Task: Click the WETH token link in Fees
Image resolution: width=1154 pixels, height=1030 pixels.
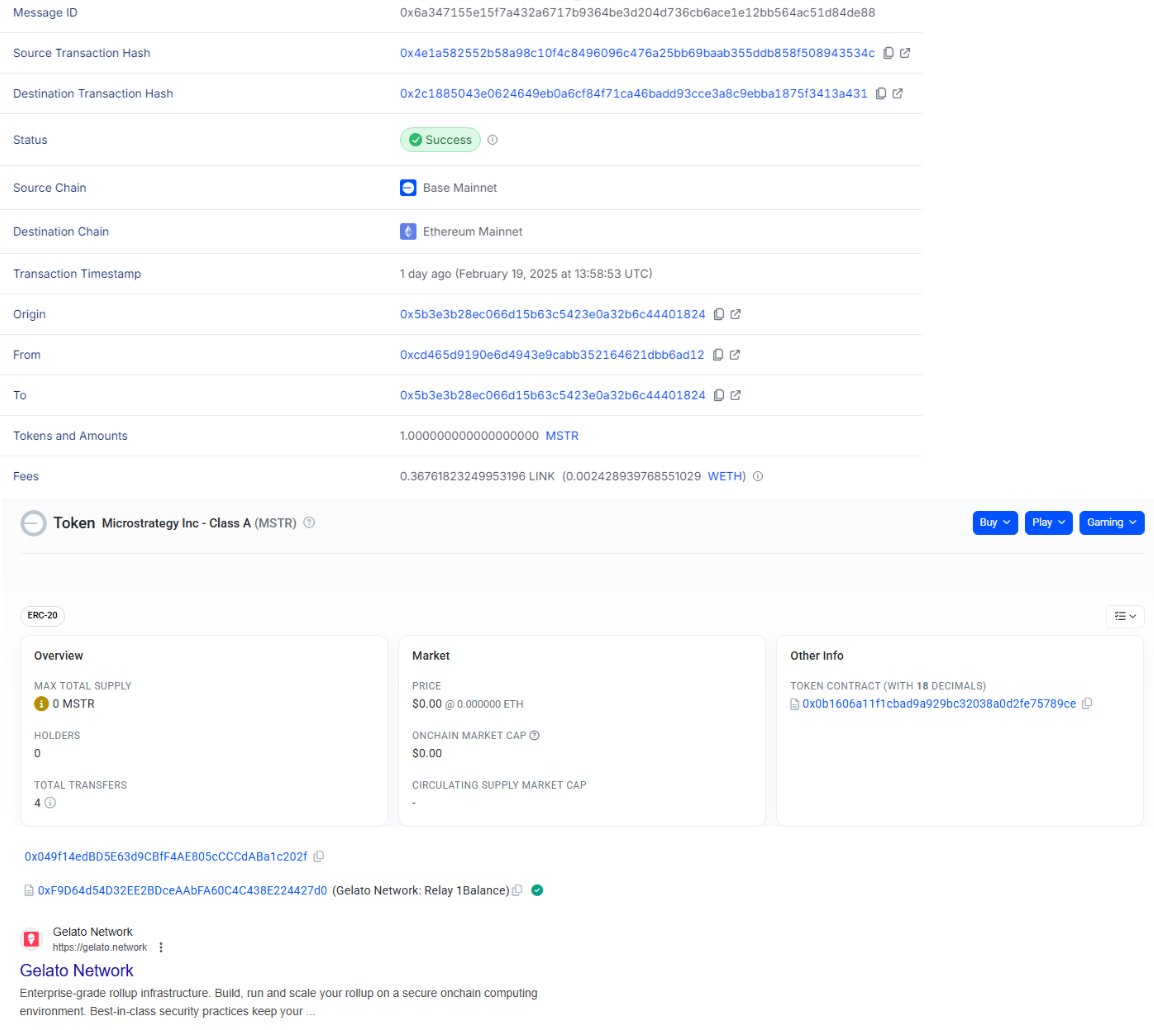Action: [x=725, y=476]
